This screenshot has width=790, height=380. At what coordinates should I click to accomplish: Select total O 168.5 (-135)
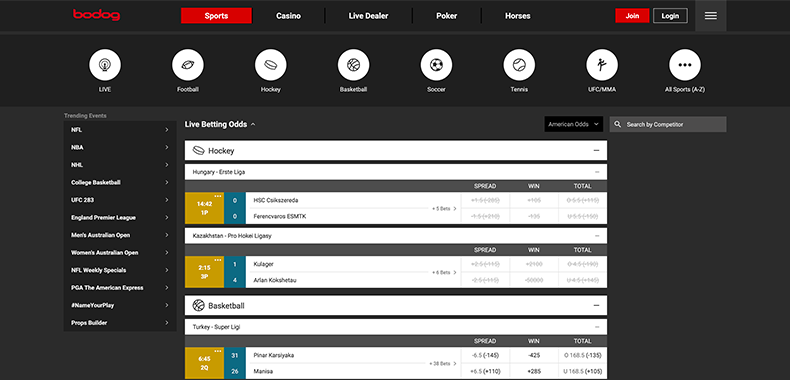[582, 355]
